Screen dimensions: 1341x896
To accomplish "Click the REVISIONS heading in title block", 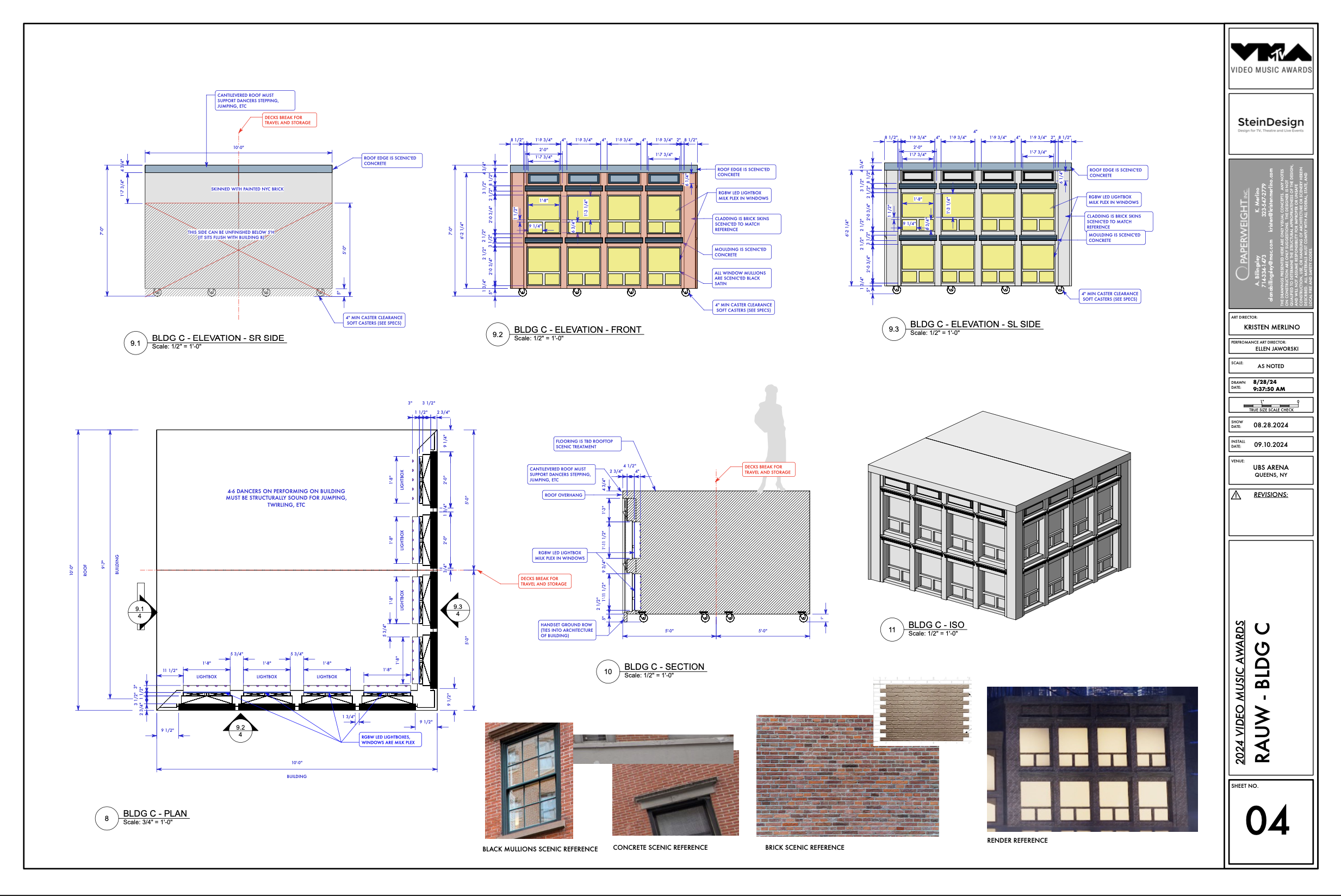I will point(1270,495).
